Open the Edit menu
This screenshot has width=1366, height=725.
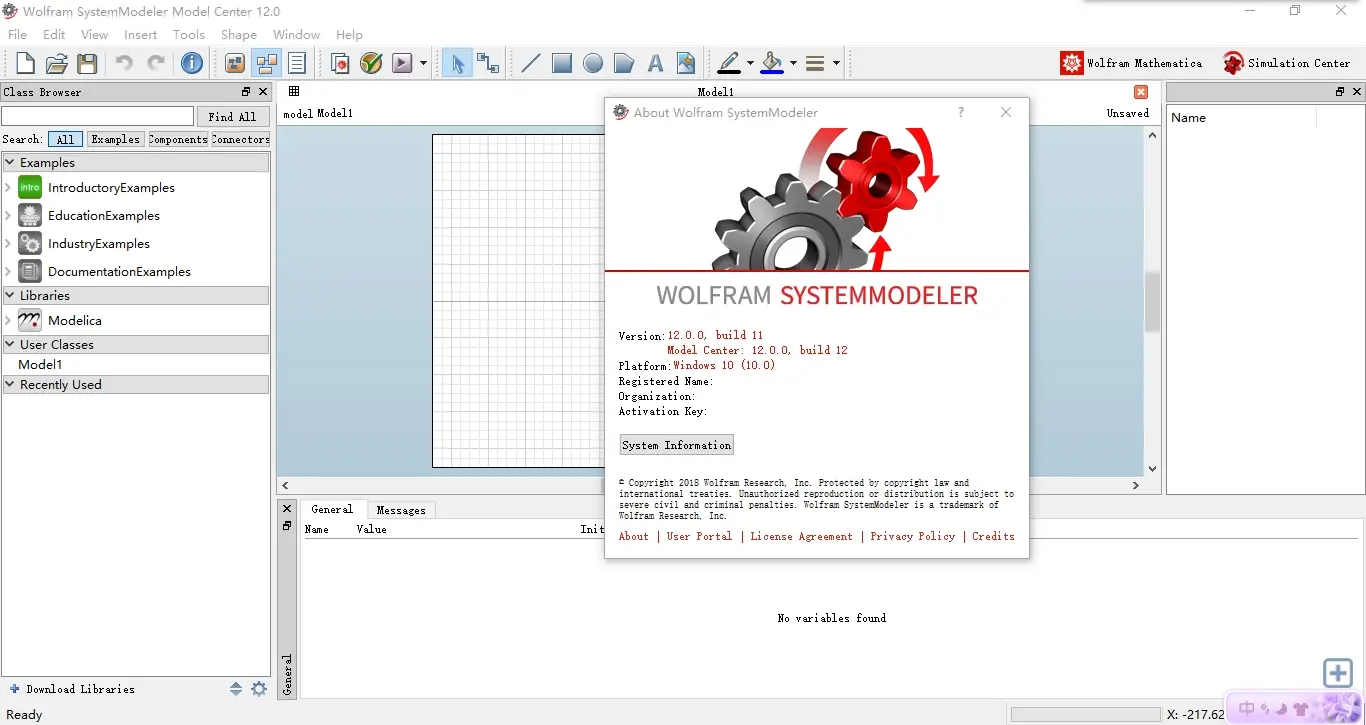coord(54,34)
